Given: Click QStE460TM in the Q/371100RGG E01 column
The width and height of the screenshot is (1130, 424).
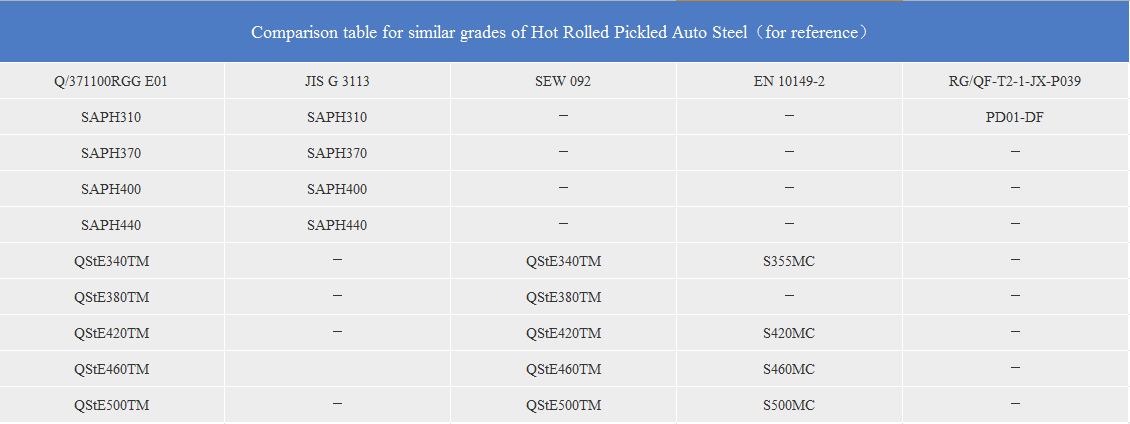Looking at the screenshot, I should pyautogui.click(x=111, y=369).
